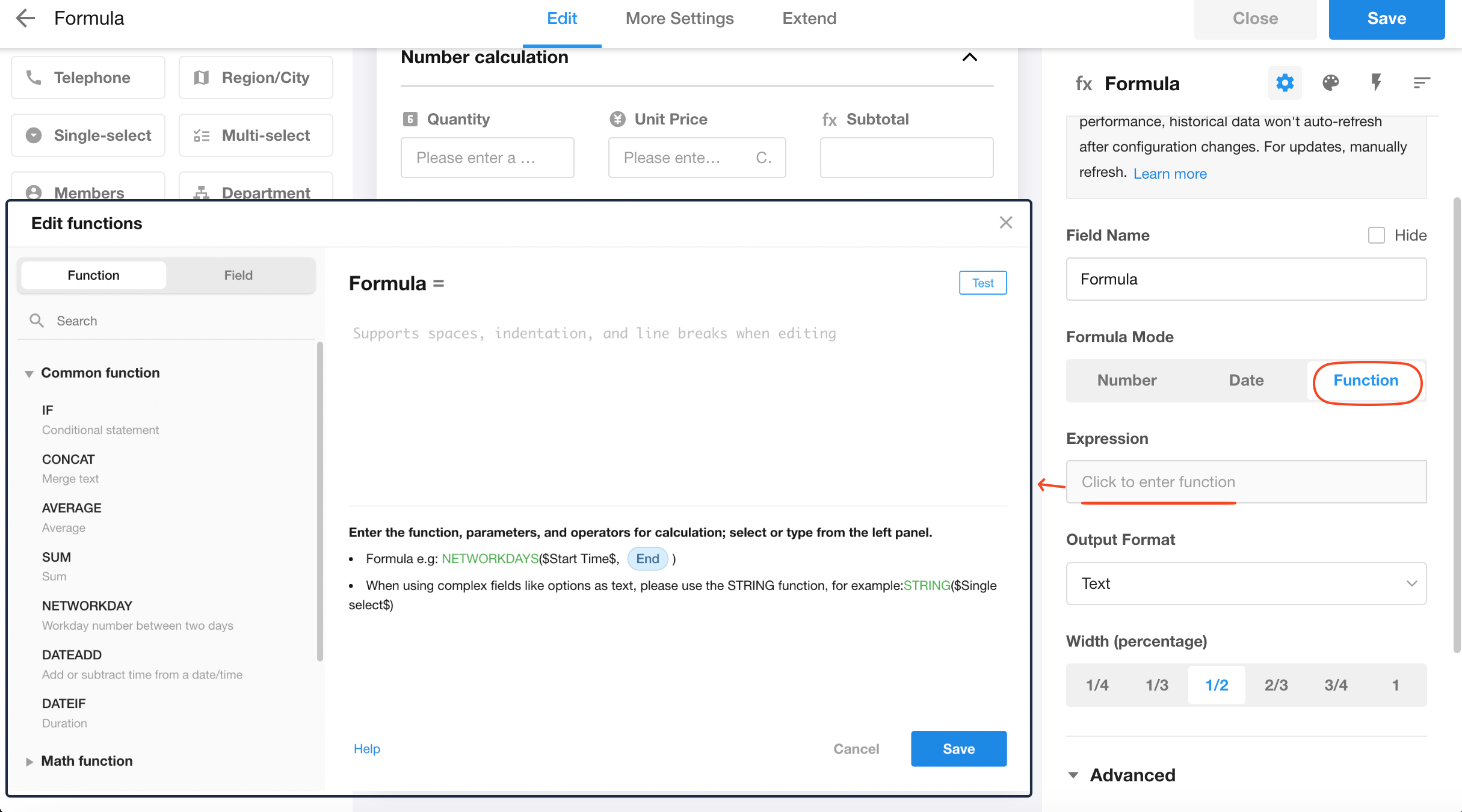The width and height of the screenshot is (1462, 812).
Task: Click the Click to enter function field
Action: click(1246, 482)
